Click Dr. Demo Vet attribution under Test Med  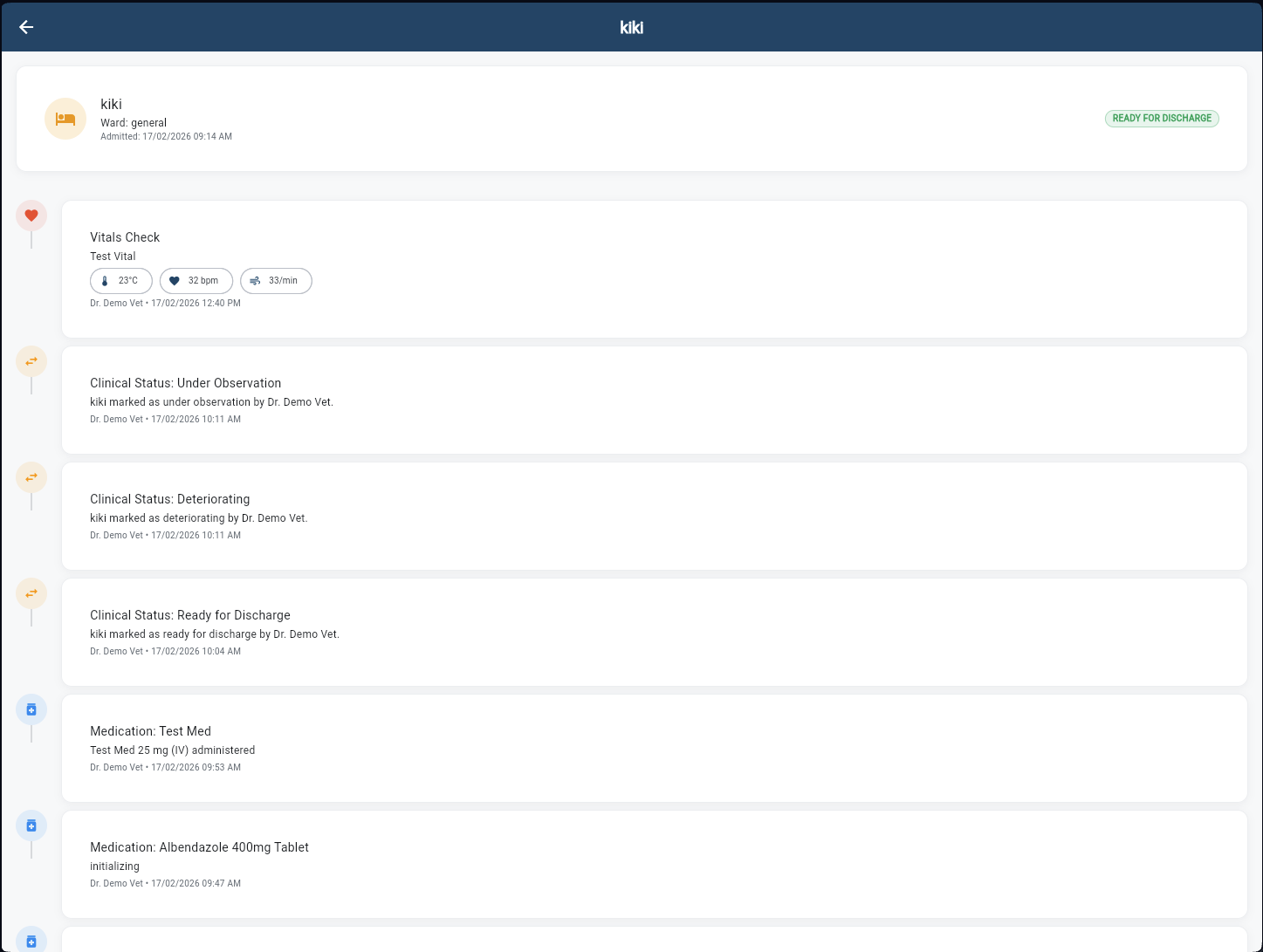117,767
